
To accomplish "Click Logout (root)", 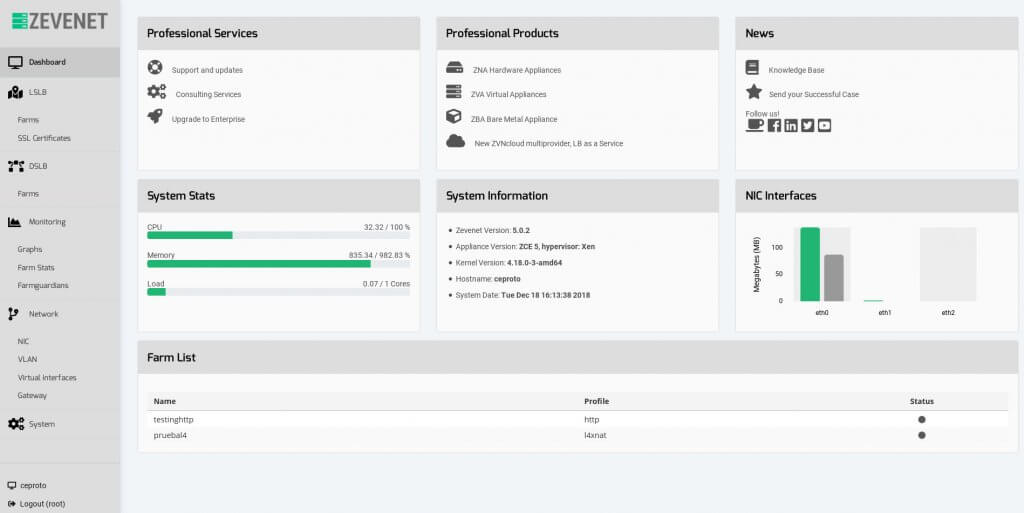I will pos(42,503).
